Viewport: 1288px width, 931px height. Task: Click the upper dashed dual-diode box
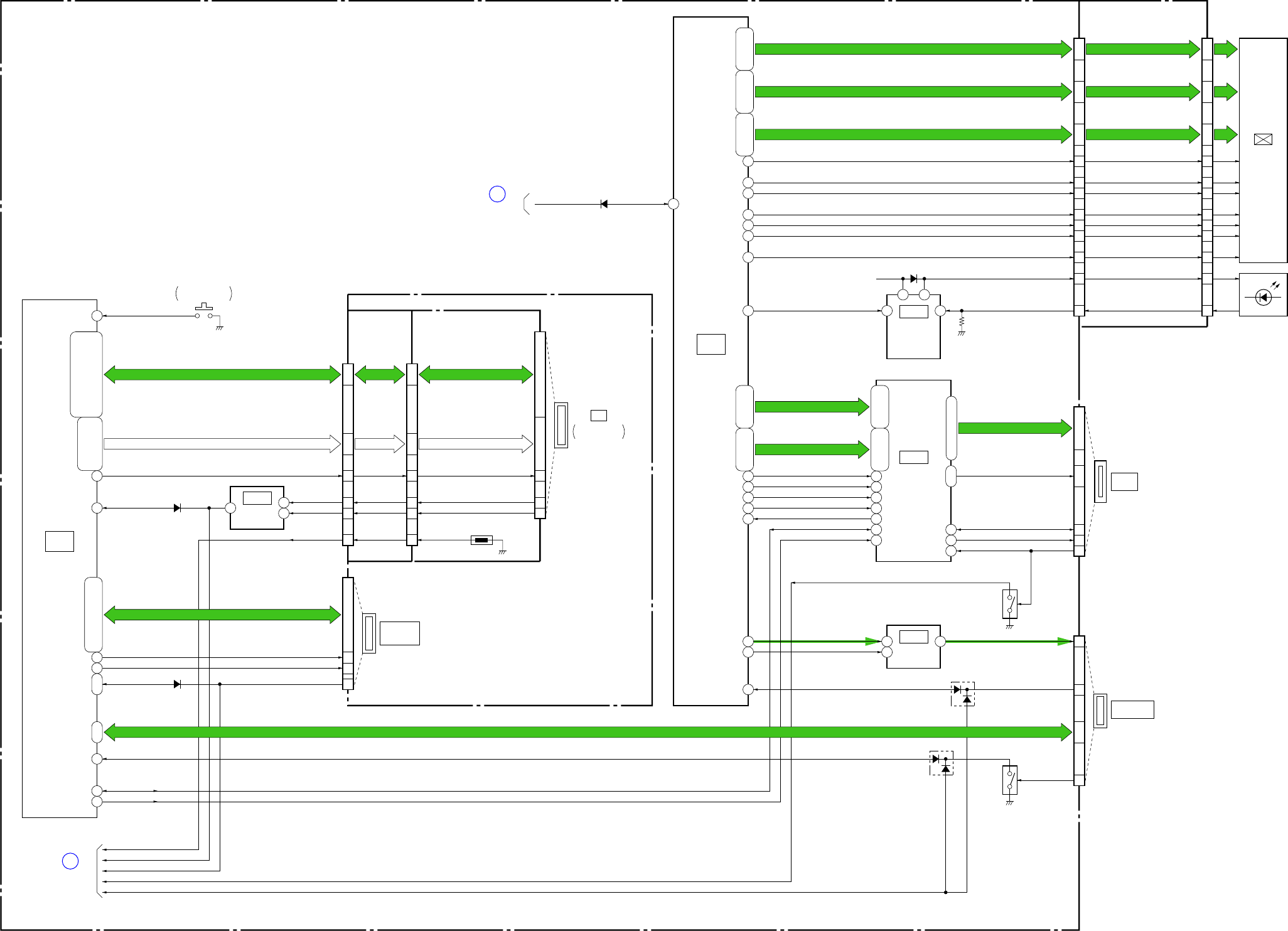click(962, 694)
